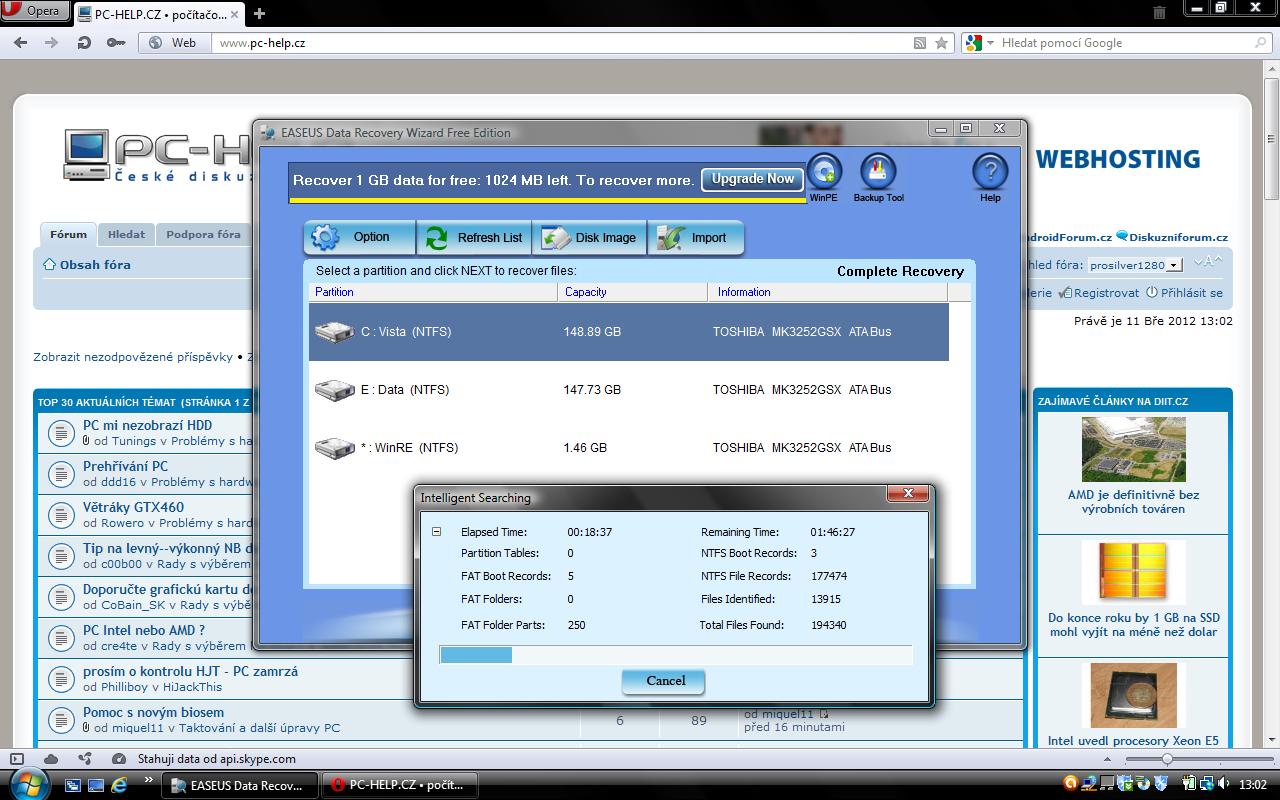Switch to the Hledat tab

pyautogui.click(x=126, y=235)
